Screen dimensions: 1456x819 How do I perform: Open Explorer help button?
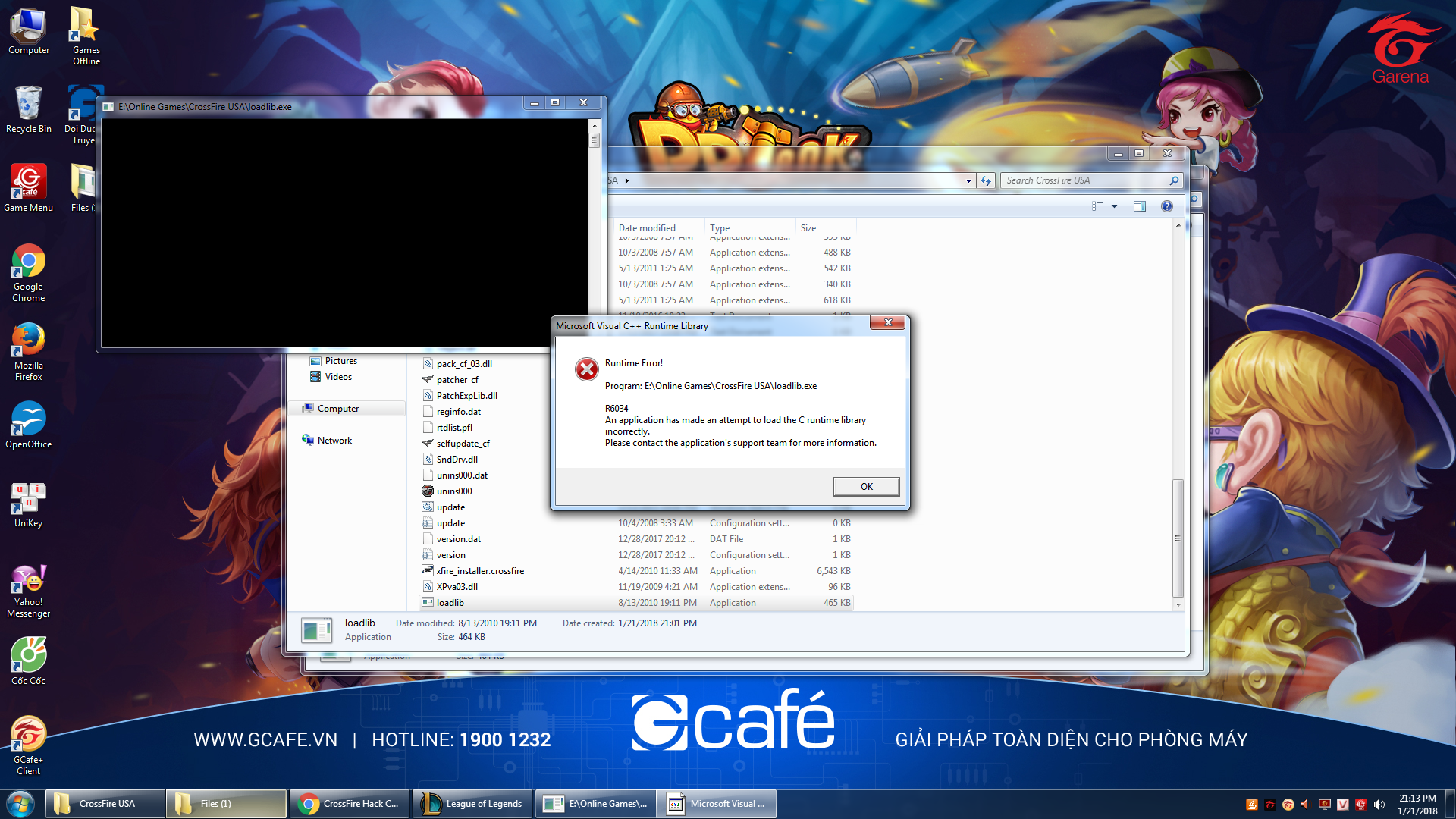click(1167, 206)
